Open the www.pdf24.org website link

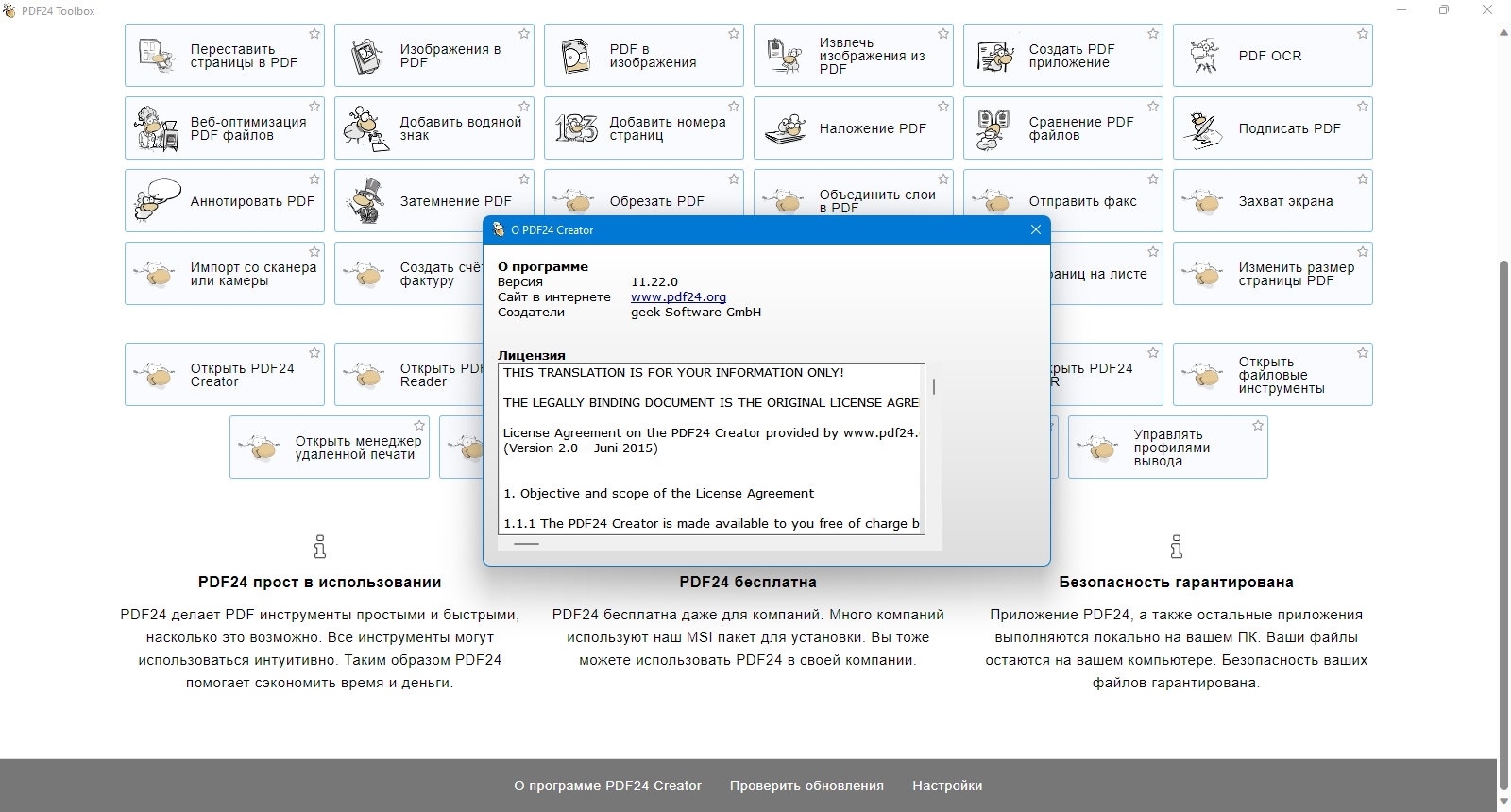678,296
